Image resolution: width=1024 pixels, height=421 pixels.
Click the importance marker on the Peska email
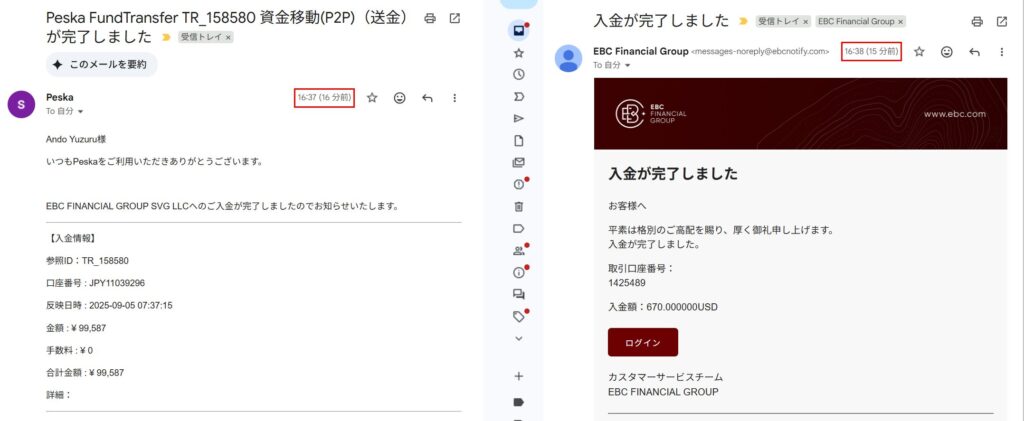coord(166,37)
